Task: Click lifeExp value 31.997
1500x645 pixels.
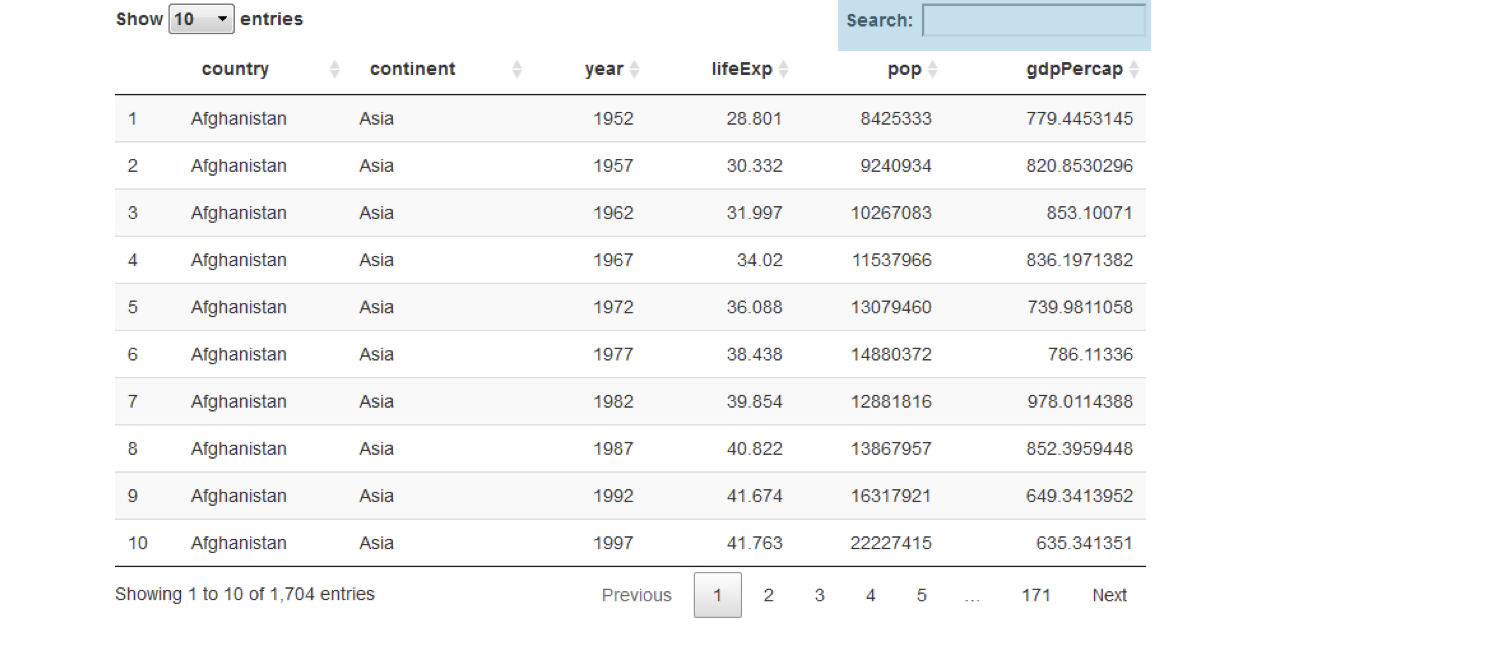Action: tap(754, 212)
